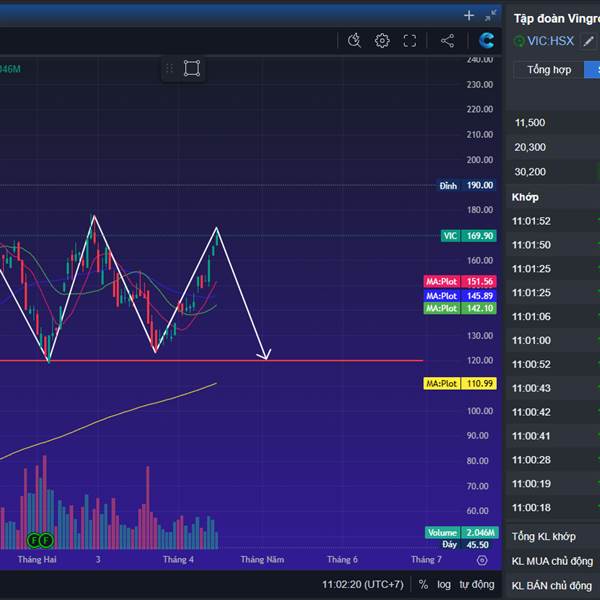600x600 pixels.
Task: Select the 11:00:41 matched trade row
Action: pos(553,436)
